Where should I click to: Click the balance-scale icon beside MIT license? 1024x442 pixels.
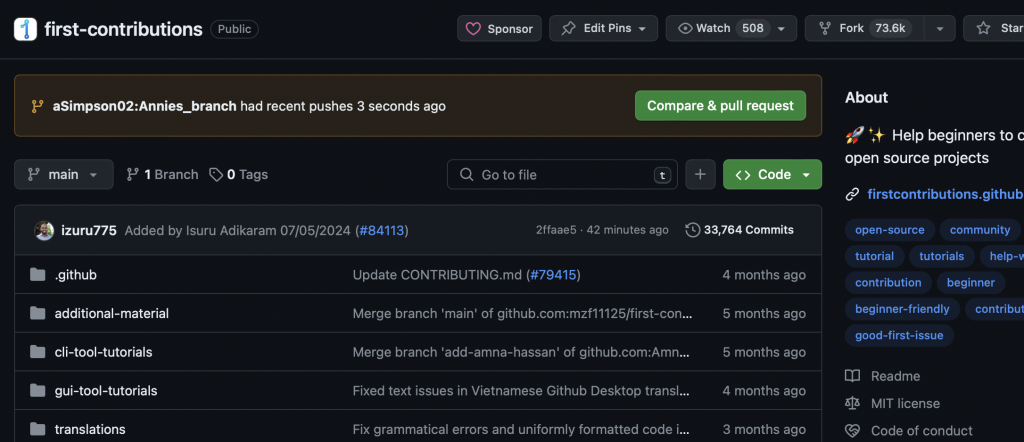(852, 403)
